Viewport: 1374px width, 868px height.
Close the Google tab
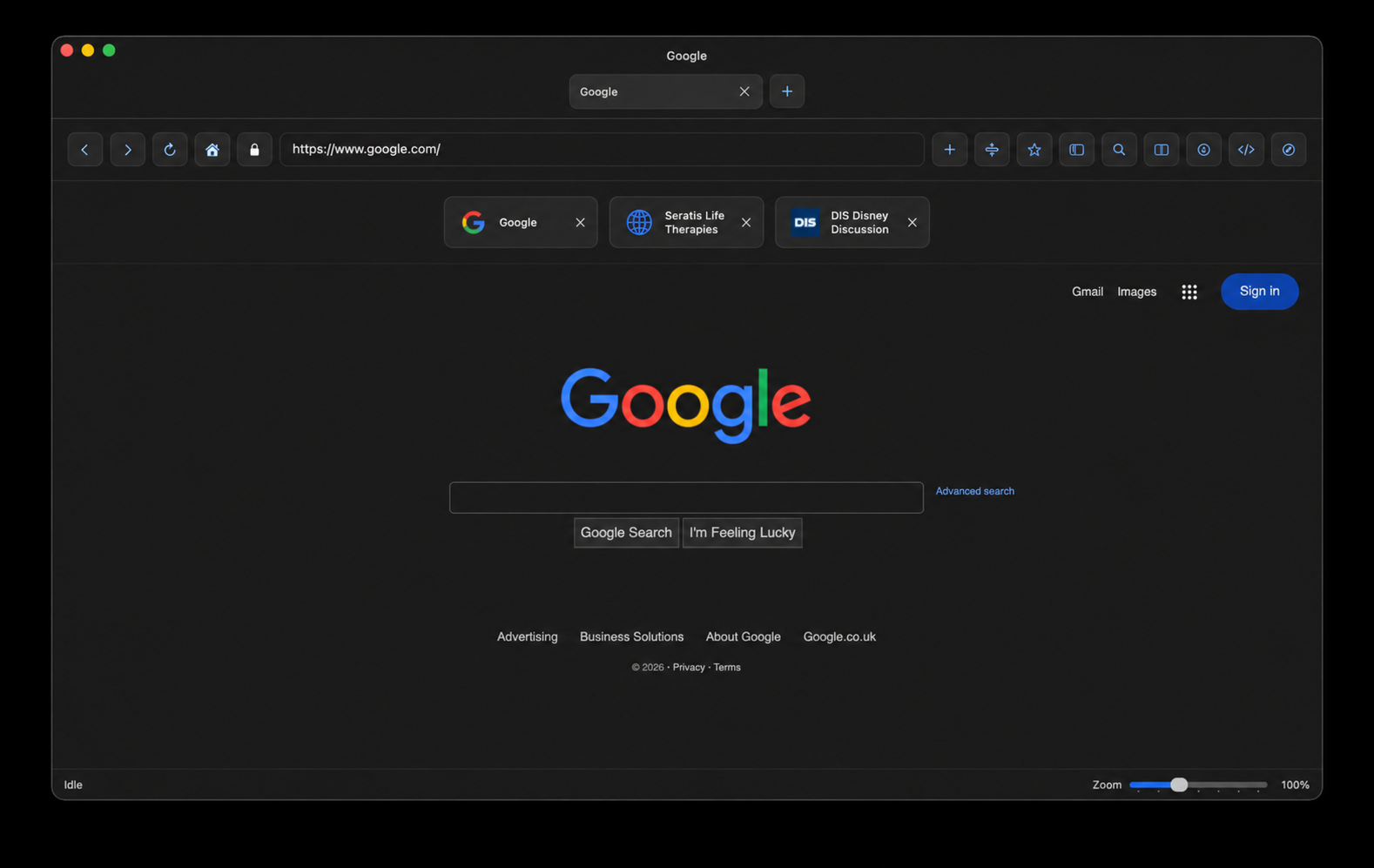(744, 91)
